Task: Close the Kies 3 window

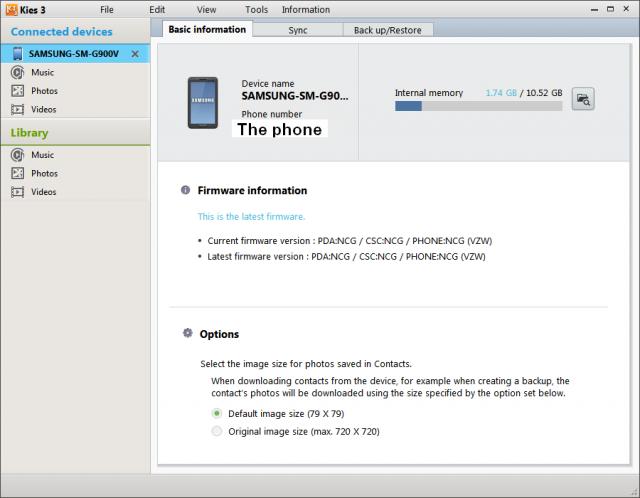Action: (626, 9)
